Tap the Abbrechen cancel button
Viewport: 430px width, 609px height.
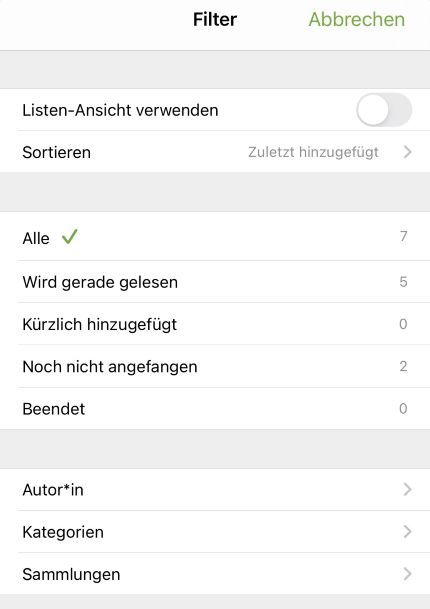(x=357, y=19)
